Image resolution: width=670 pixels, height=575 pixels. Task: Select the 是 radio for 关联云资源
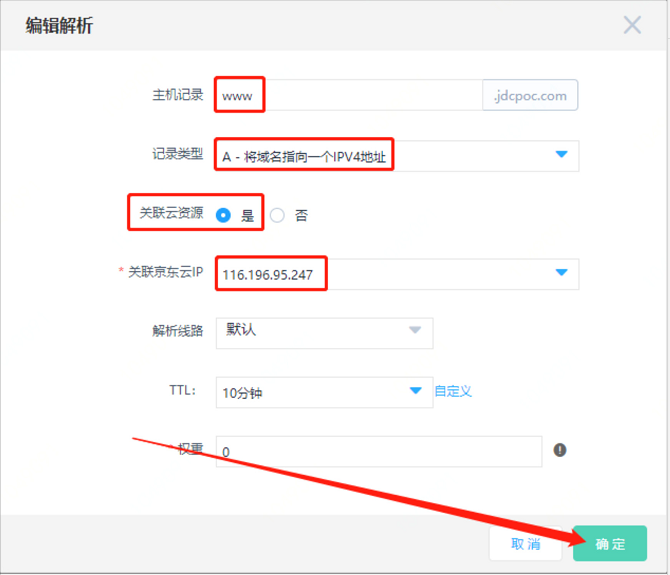(x=223, y=215)
